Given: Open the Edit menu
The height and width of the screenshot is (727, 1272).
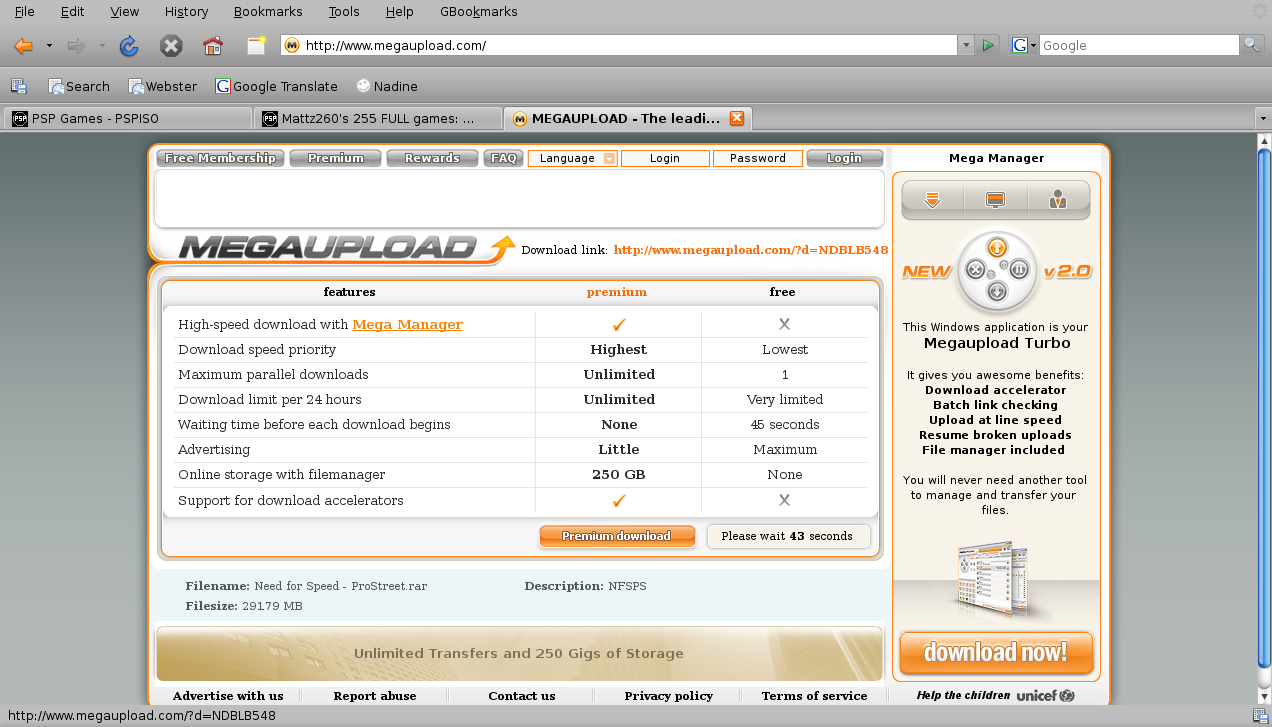Looking at the screenshot, I should pyautogui.click(x=72, y=12).
